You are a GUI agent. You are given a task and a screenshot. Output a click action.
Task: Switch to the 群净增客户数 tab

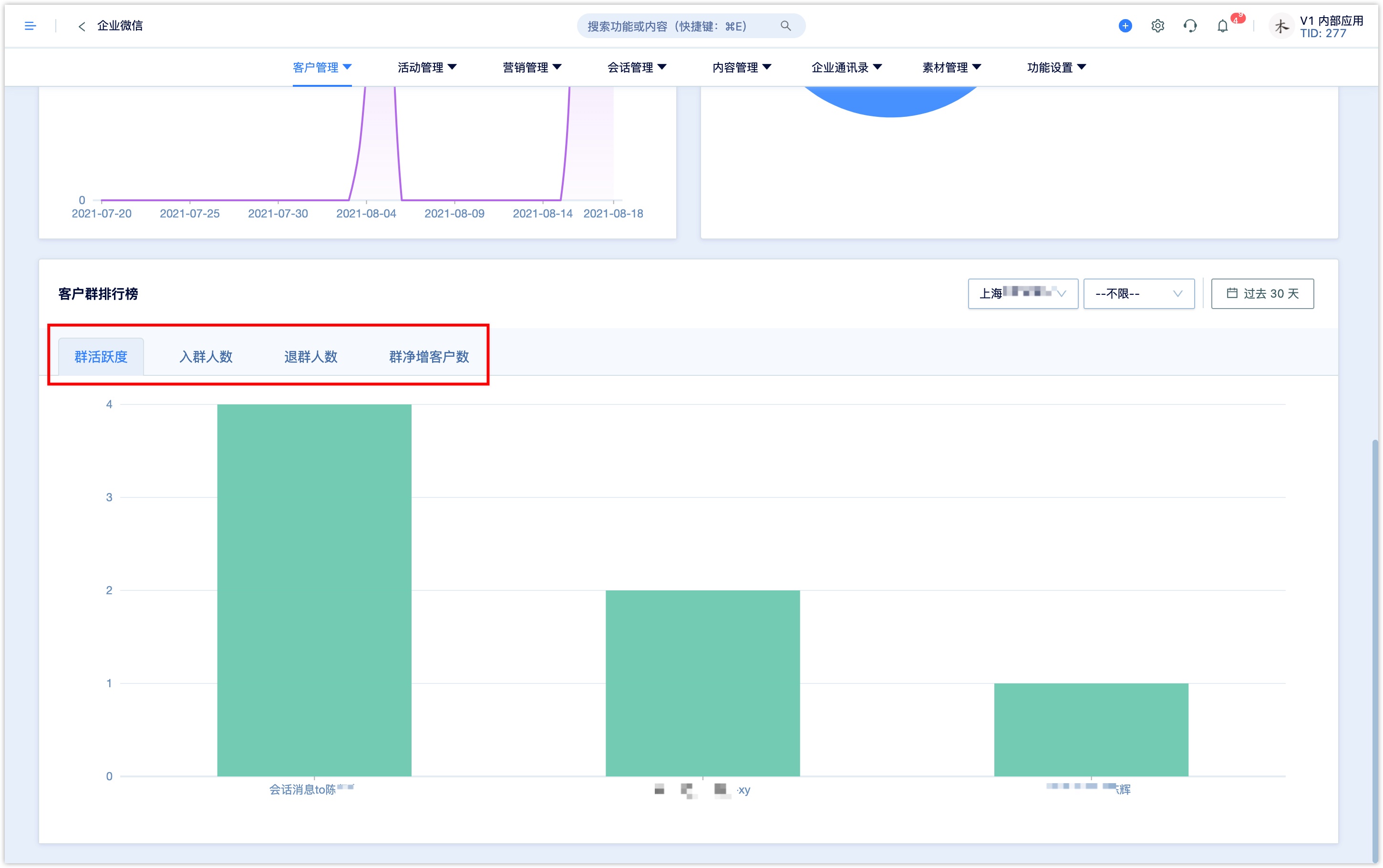point(429,357)
